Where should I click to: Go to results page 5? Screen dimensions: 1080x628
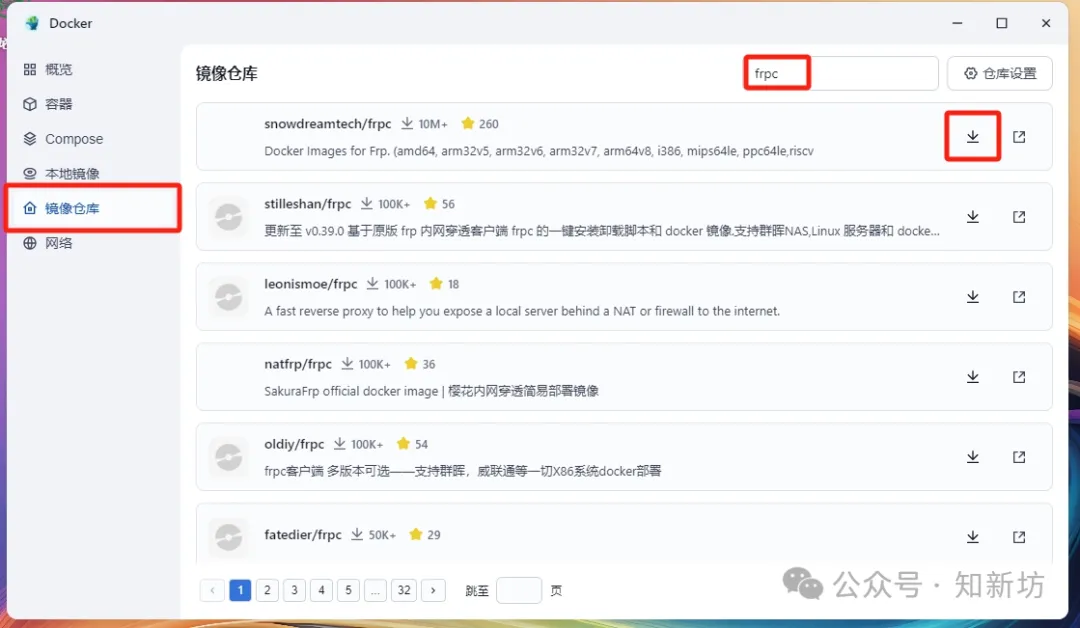pyautogui.click(x=349, y=590)
